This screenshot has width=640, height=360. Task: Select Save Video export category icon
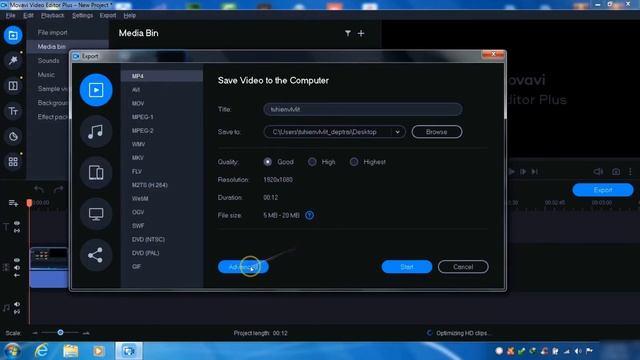pyautogui.click(x=96, y=90)
